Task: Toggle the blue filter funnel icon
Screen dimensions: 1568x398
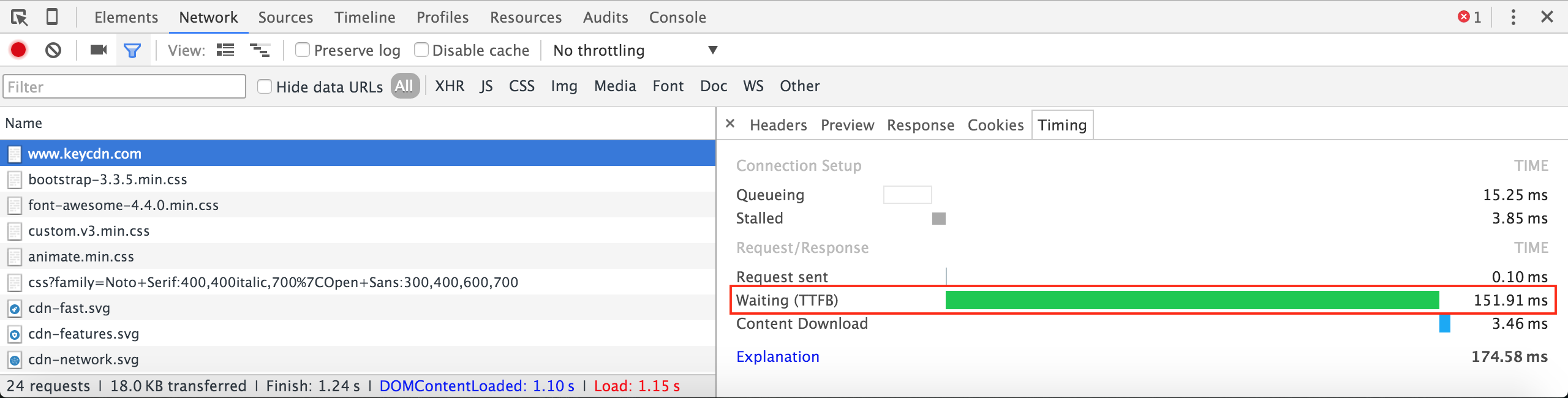Action: pyautogui.click(x=132, y=50)
